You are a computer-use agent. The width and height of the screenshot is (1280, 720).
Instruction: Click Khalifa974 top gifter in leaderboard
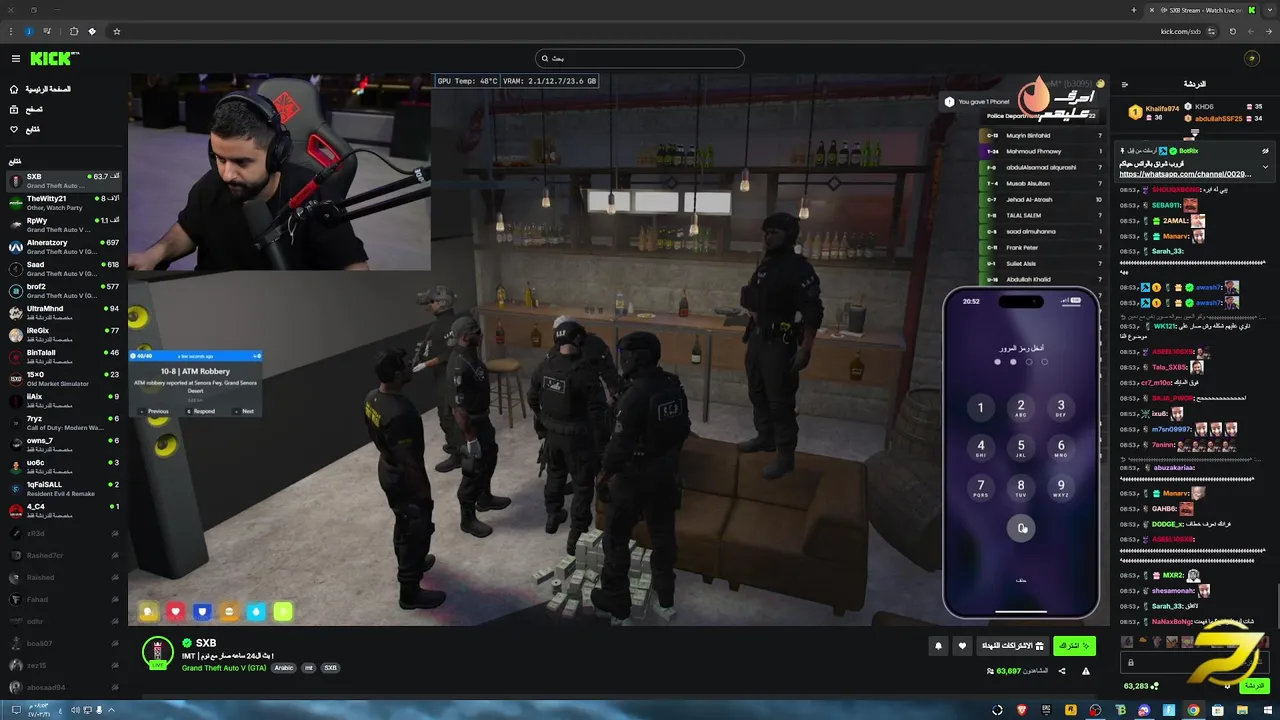(1154, 112)
